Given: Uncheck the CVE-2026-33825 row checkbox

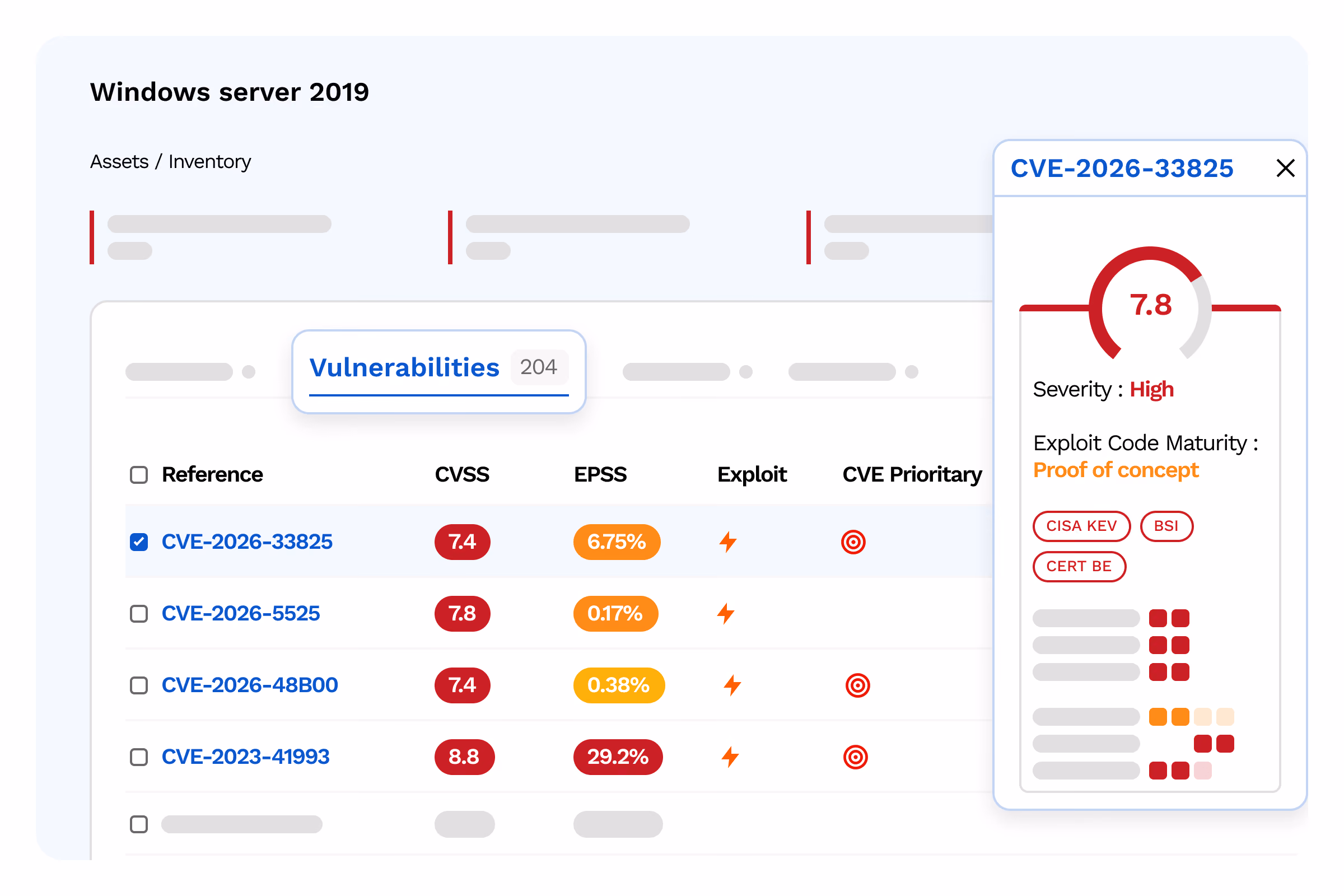Looking at the screenshot, I should point(139,542).
